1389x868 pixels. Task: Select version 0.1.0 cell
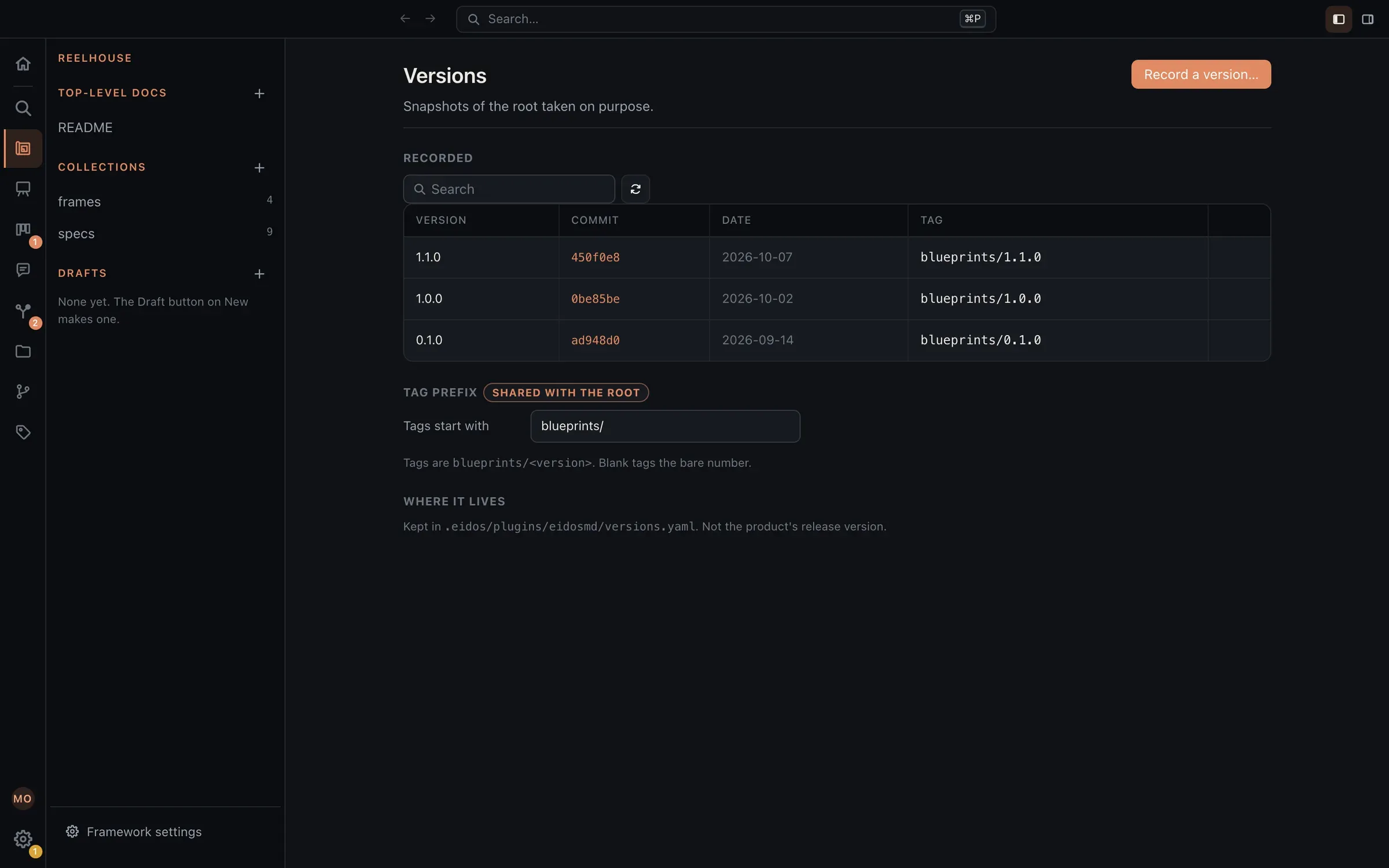pos(481,340)
